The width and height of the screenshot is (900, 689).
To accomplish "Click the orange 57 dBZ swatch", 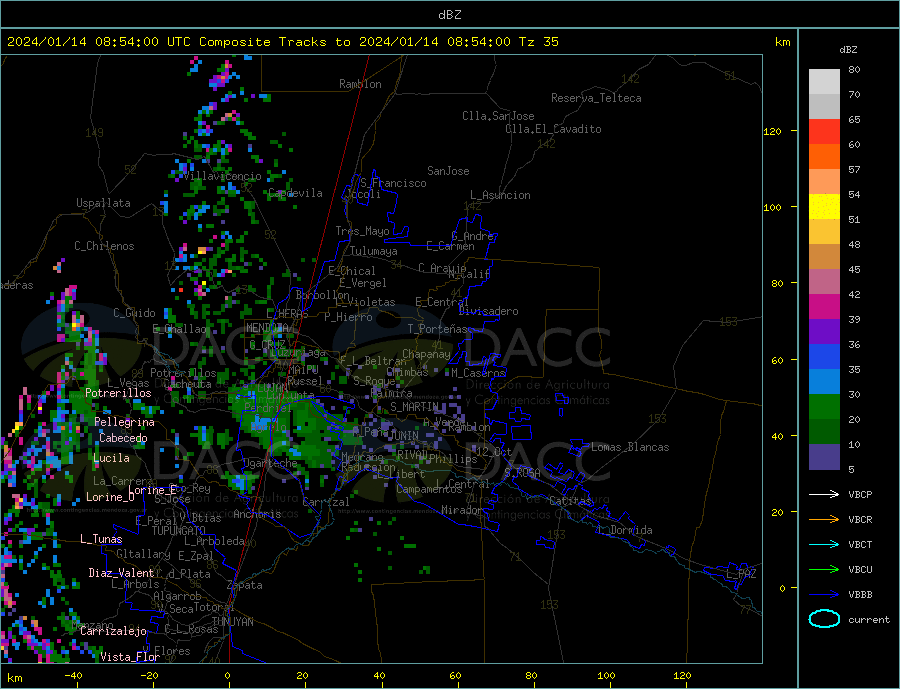I will pyautogui.click(x=824, y=157).
